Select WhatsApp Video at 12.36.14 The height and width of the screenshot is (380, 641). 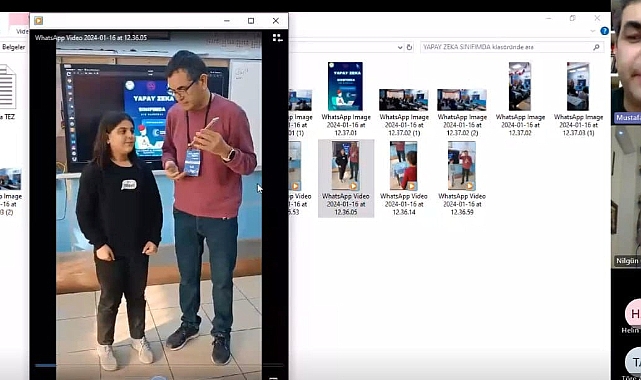pyautogui.click(x=404, y=178)
